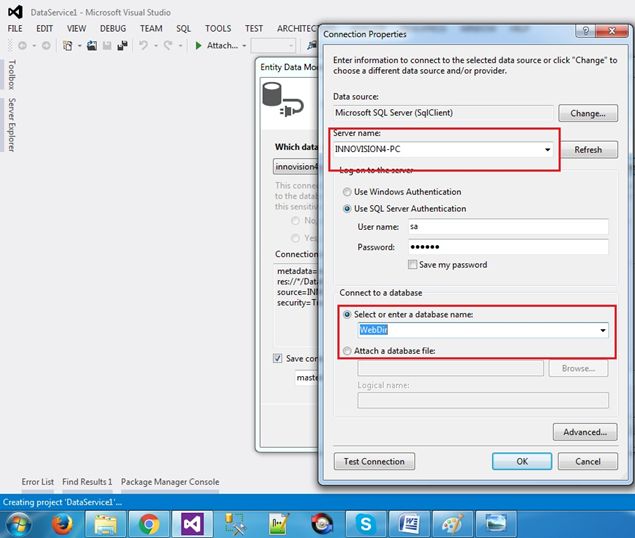635x538 pixels.
Task: Open the SQL menu
Action: click(183, 28)
